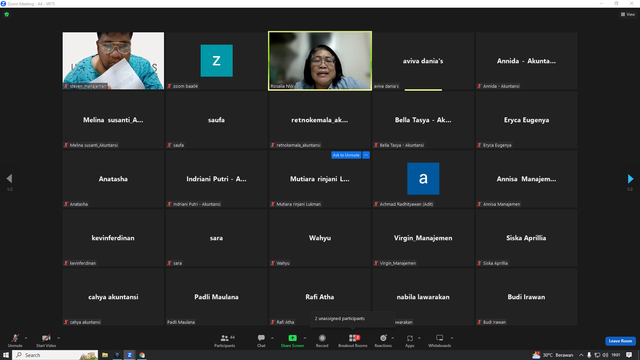640x360 pixels.
Task: Expand the Reactions caret
Action: tap(393, 338)
